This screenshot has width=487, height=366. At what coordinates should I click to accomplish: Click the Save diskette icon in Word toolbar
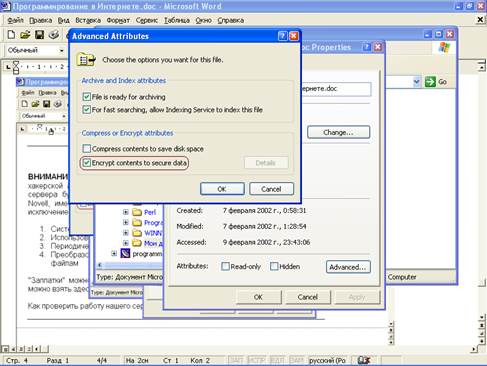(40, 34)
